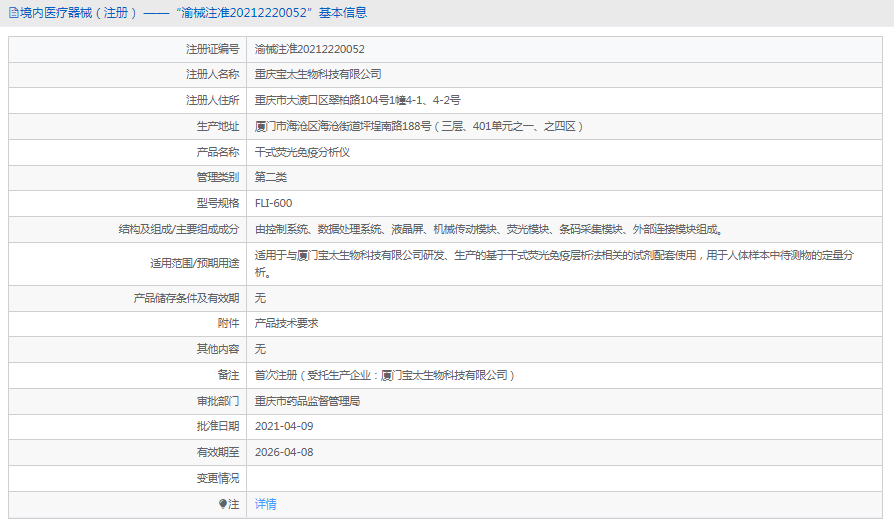Select management class value 第二类
894x526 pixels.
click(x=271, y=178)
